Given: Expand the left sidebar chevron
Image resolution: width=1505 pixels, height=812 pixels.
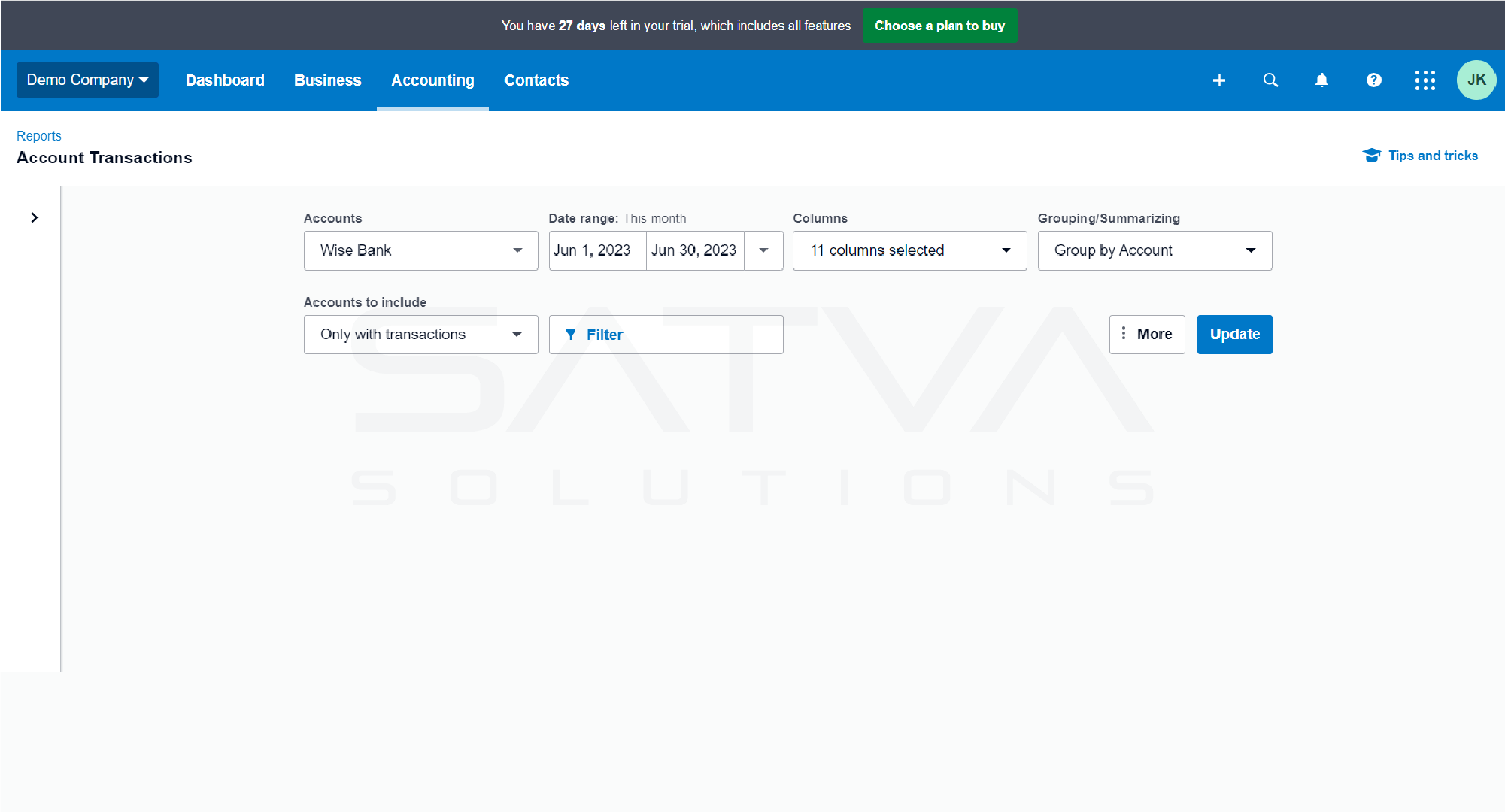Looking at the screenshot, I should click(x=34, y=217).
